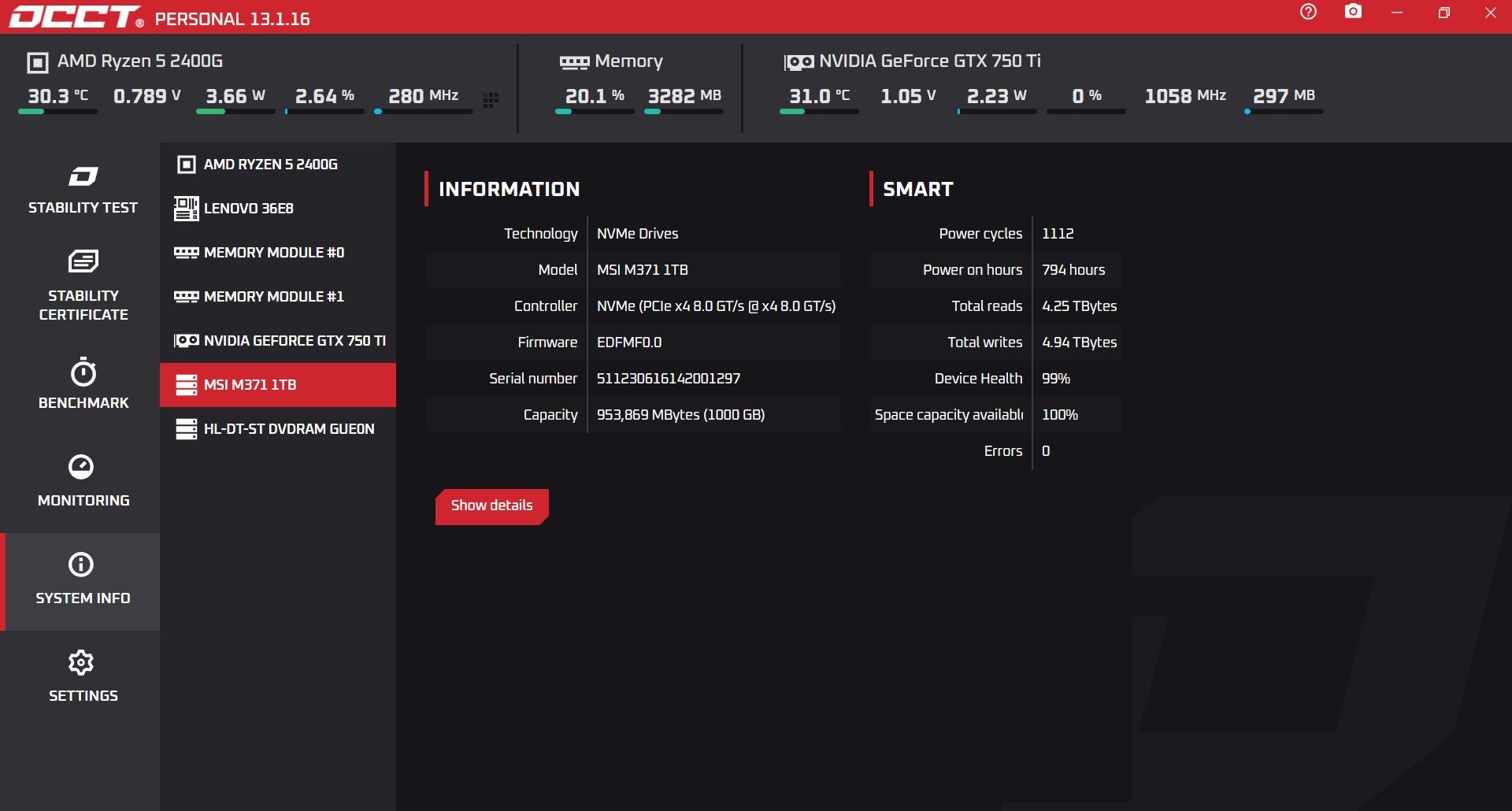Screen dimensions: 1512x811
Task: Click the memory 3282 MB reading
Action: click(684, 96)
